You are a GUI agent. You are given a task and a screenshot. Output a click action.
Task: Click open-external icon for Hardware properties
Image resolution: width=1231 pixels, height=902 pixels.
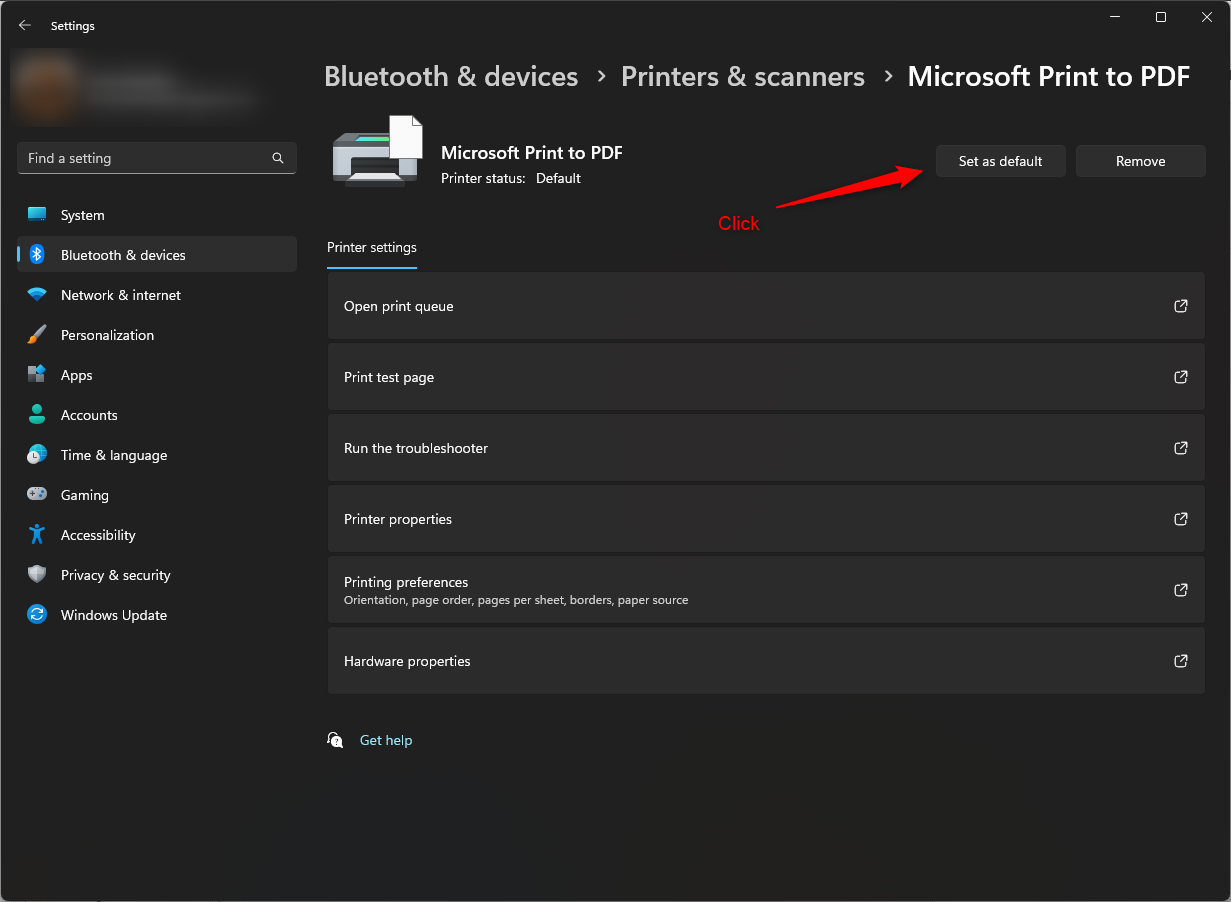click(1181, 661)
